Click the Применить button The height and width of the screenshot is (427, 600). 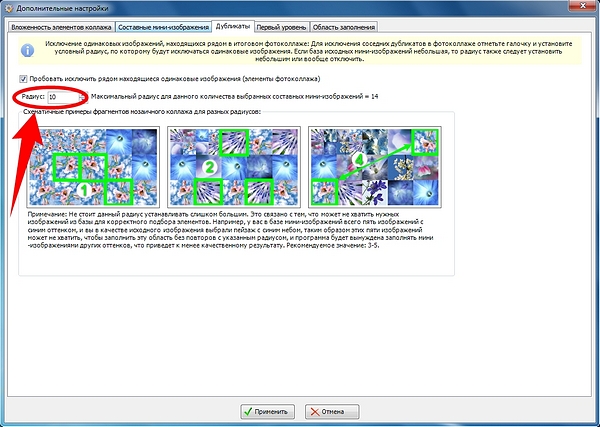click(267, 412)
